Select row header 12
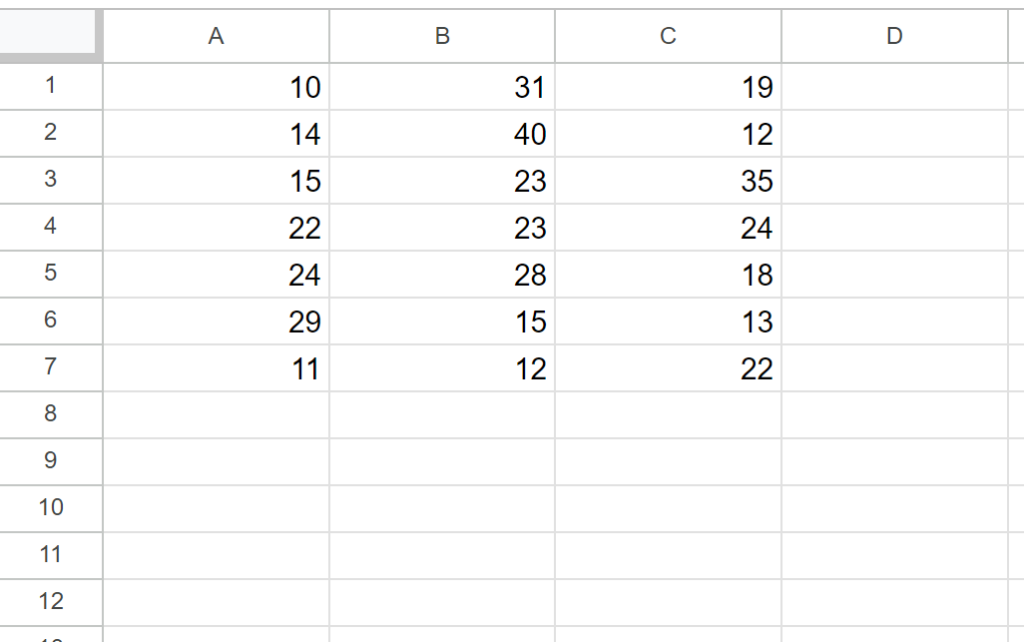Image resolution: width=1024 pixels, height=642 pixels. click(x=51, y=602)
